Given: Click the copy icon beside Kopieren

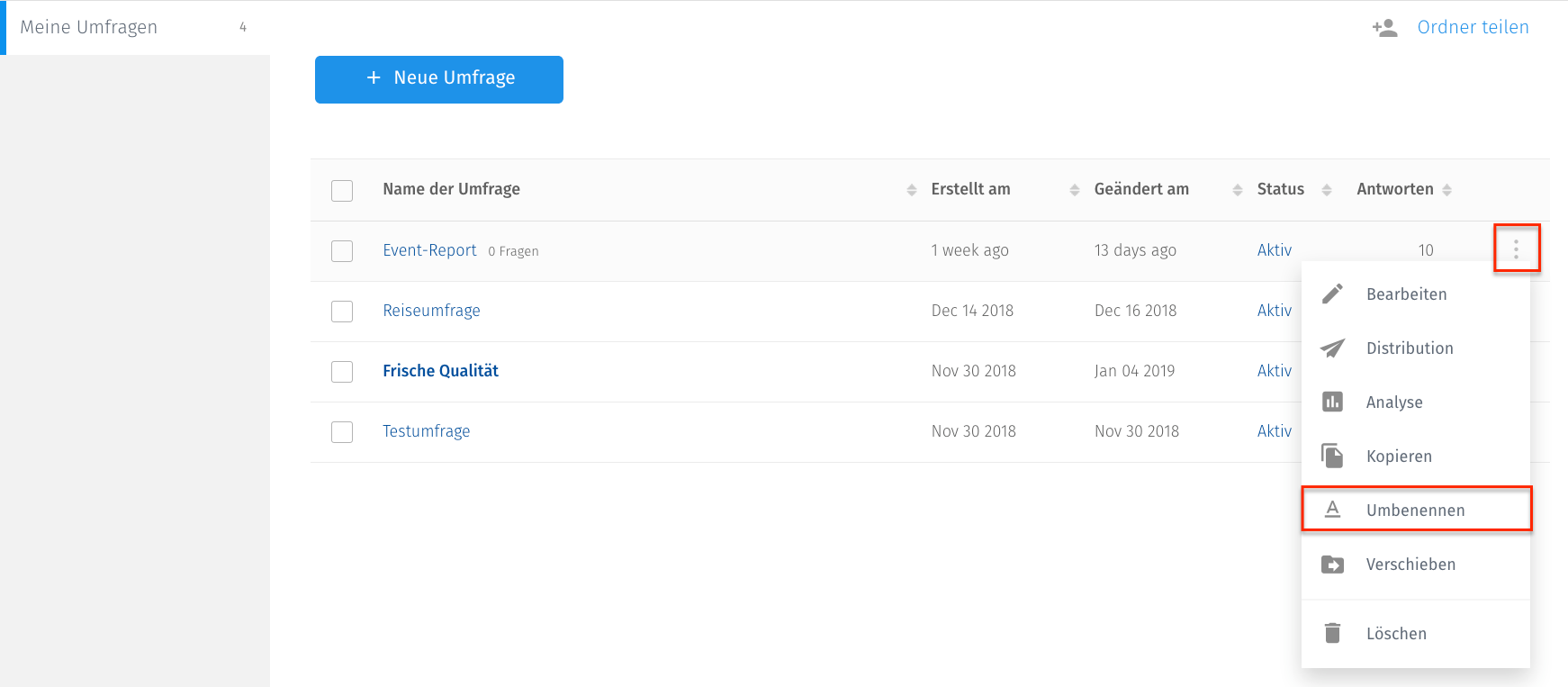Looking at the screenshot, I should pyautogui.click(x=1332, y=456).
